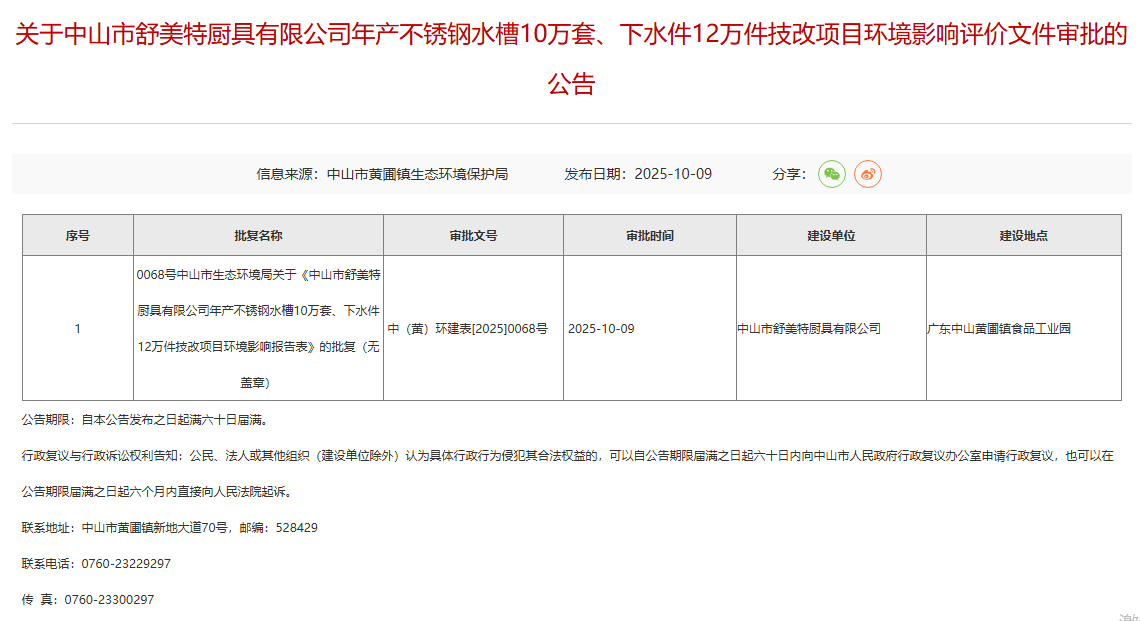Click the 建设地点 column header
1140x621 pixels.
pos(1023,236)
